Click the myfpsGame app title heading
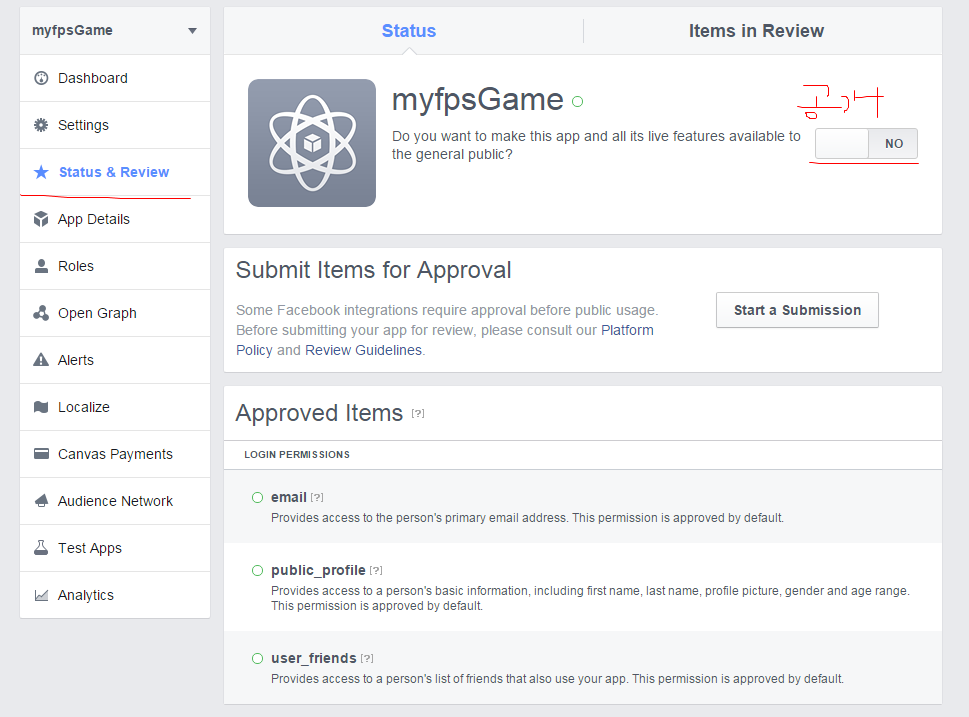Image resolution: width=969 pixels, height=717 pixels. (478, 100)
